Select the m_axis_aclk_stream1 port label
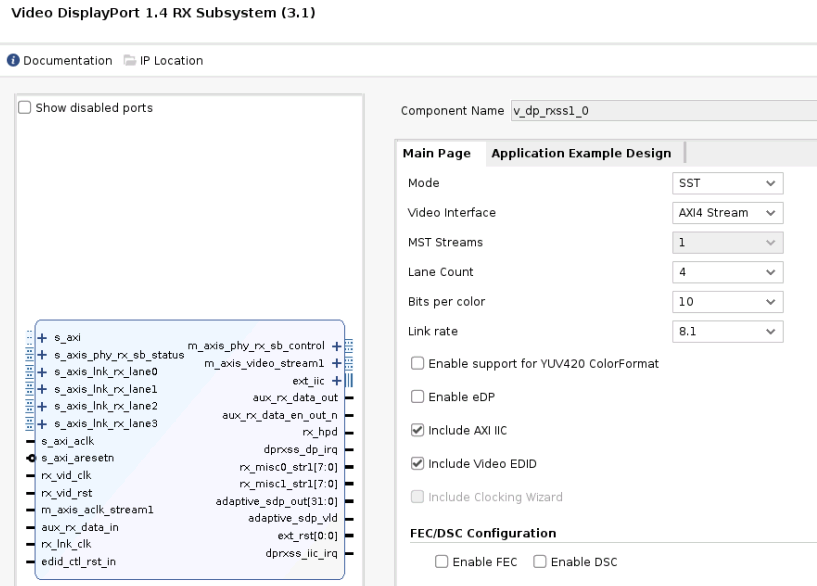The image size is (817, 586). pos(97,510)
